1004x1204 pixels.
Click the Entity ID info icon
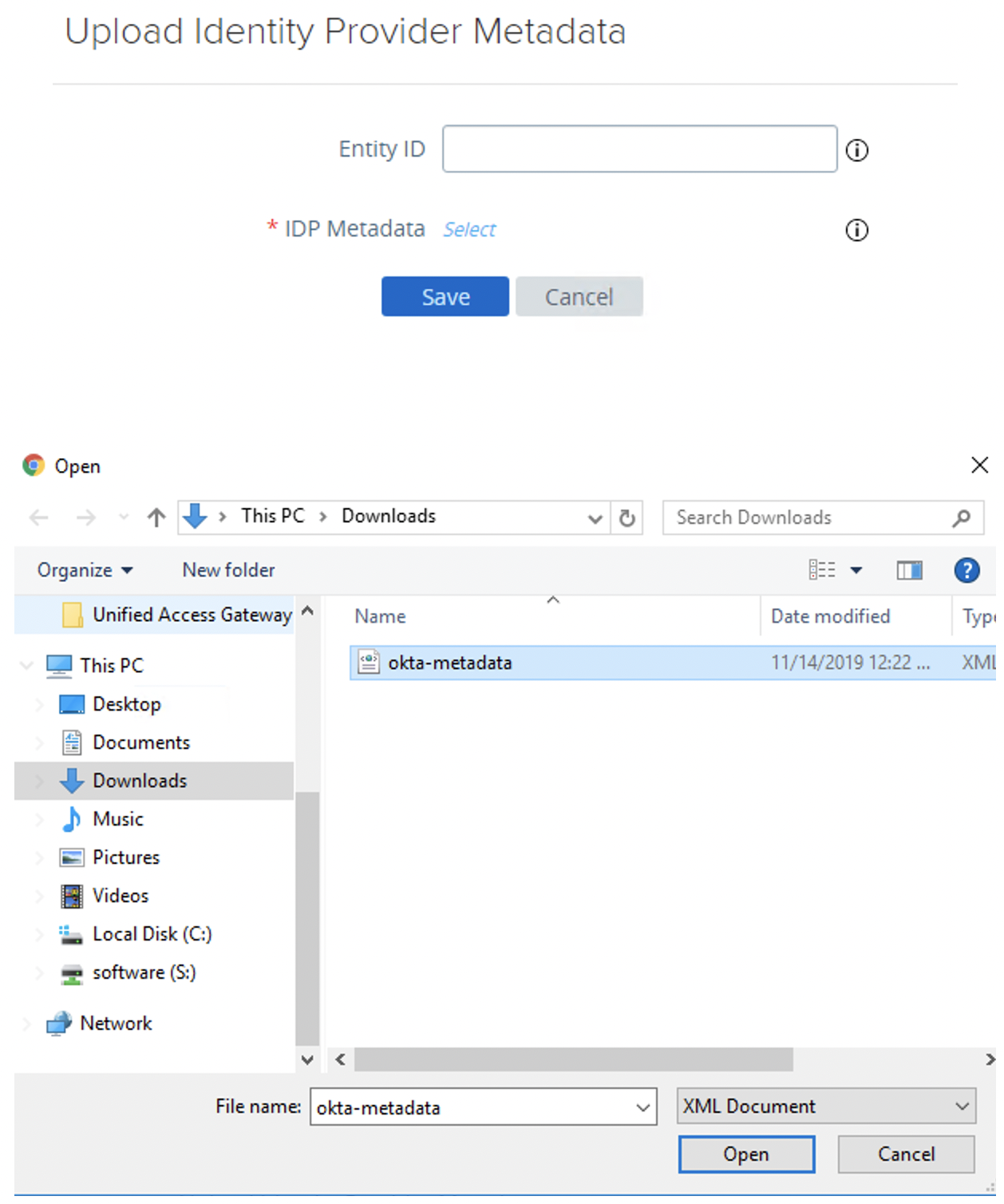856,150
